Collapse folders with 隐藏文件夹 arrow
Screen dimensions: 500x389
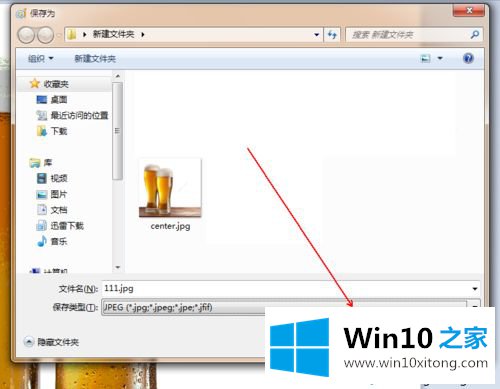pos(29,342)
